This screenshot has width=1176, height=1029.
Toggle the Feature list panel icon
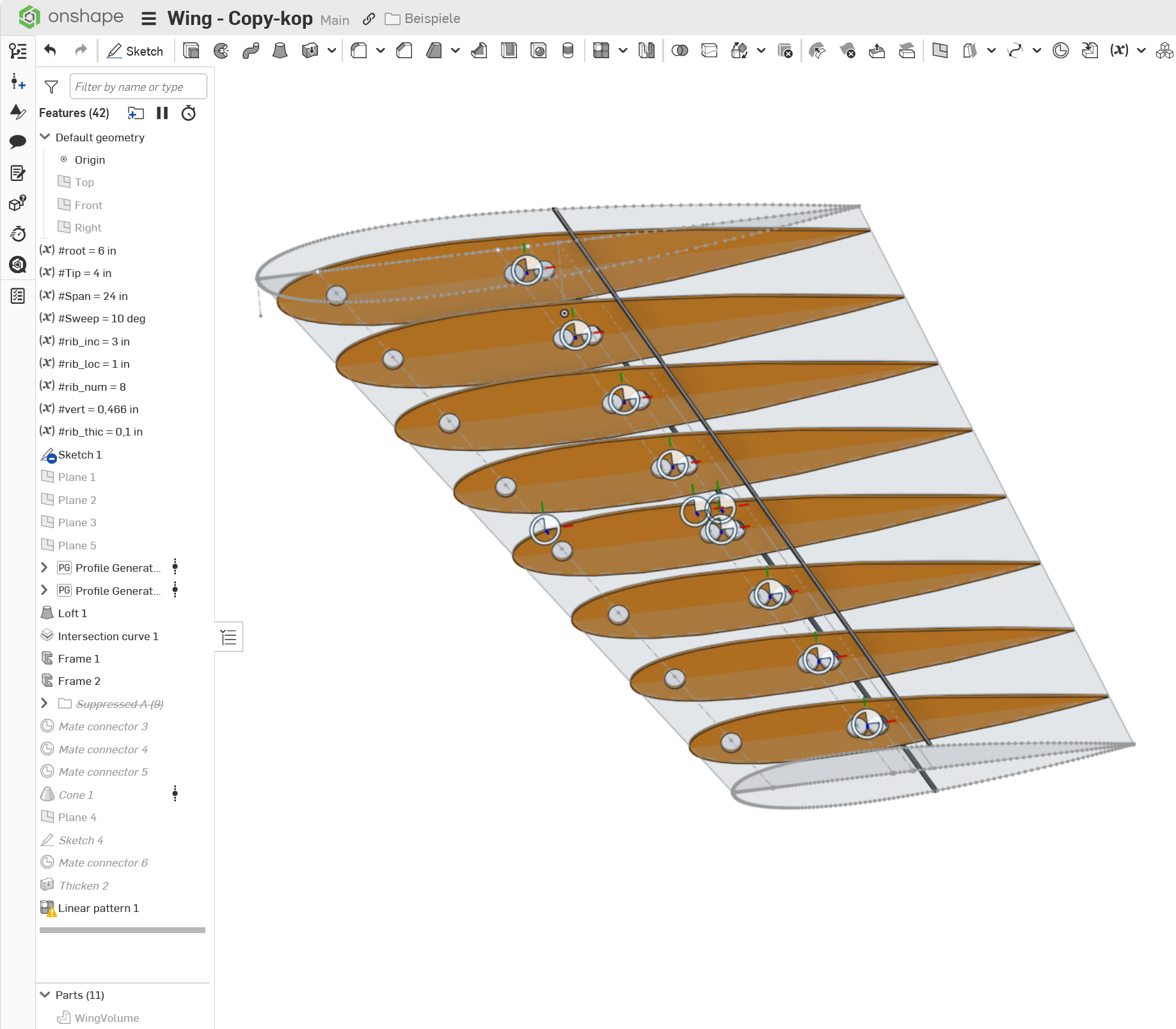click(x=18, y=51)
